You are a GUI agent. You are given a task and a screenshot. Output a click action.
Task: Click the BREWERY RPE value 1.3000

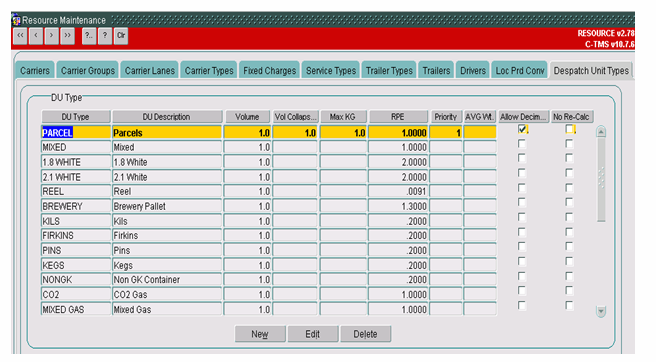398,206
